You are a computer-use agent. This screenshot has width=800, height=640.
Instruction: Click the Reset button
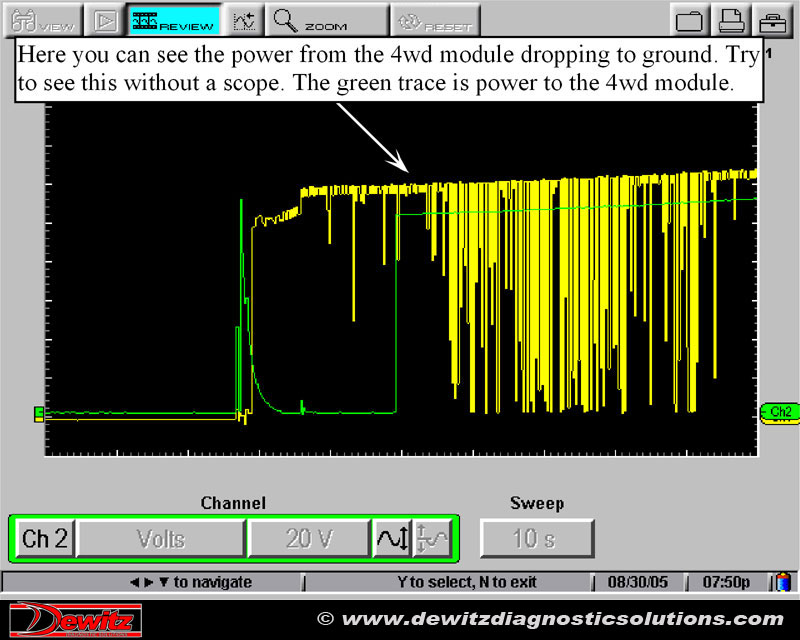click(x=435, y=20)
